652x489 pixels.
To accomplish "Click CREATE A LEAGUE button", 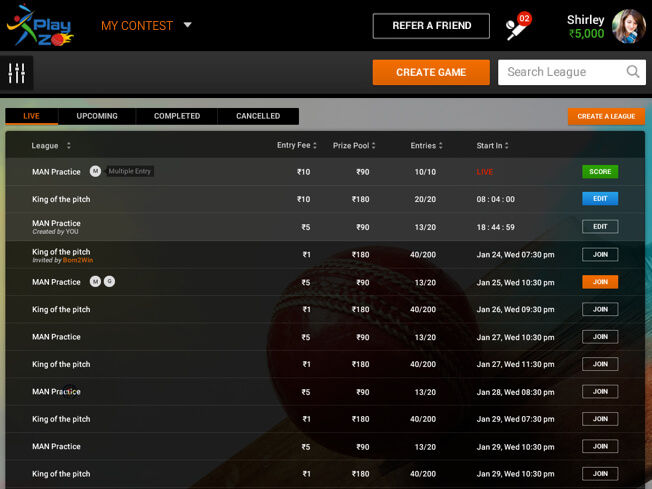I will click(x=606, y=116).
